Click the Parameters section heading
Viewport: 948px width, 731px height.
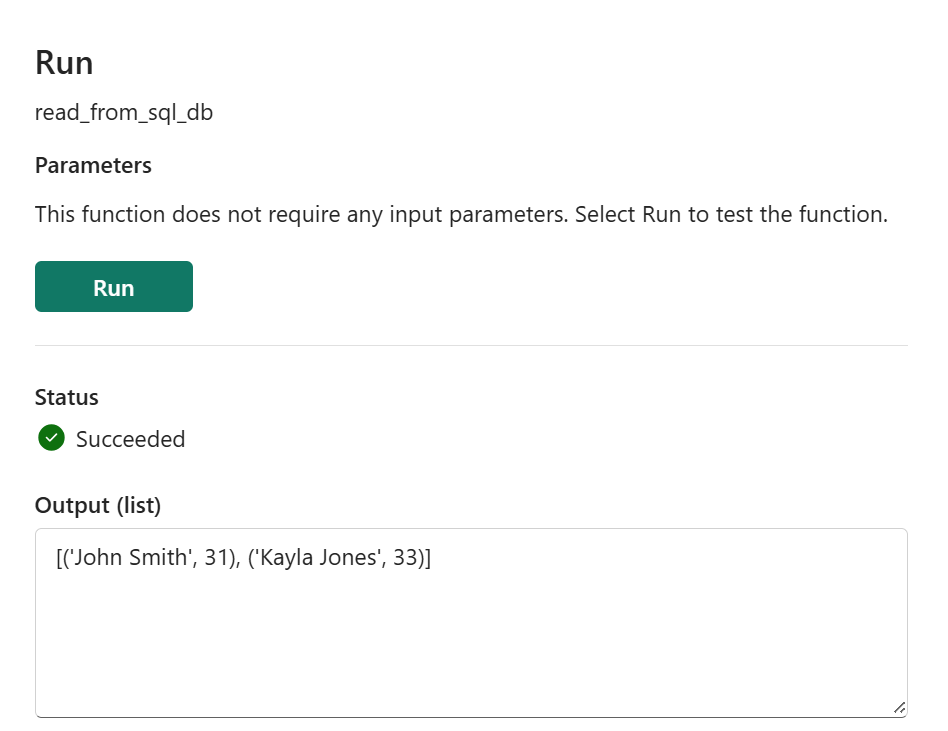pos(93,165)
